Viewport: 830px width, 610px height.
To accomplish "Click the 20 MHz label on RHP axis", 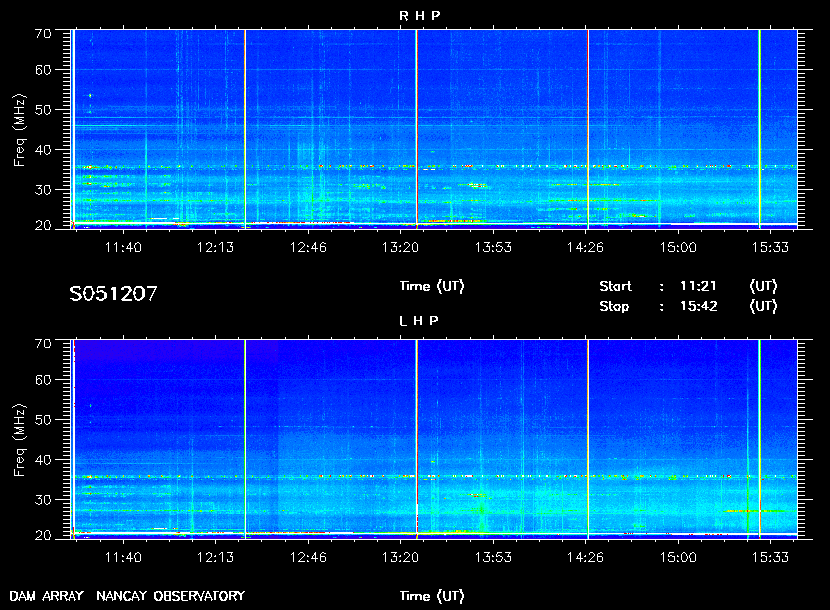I will coord(43,225).
